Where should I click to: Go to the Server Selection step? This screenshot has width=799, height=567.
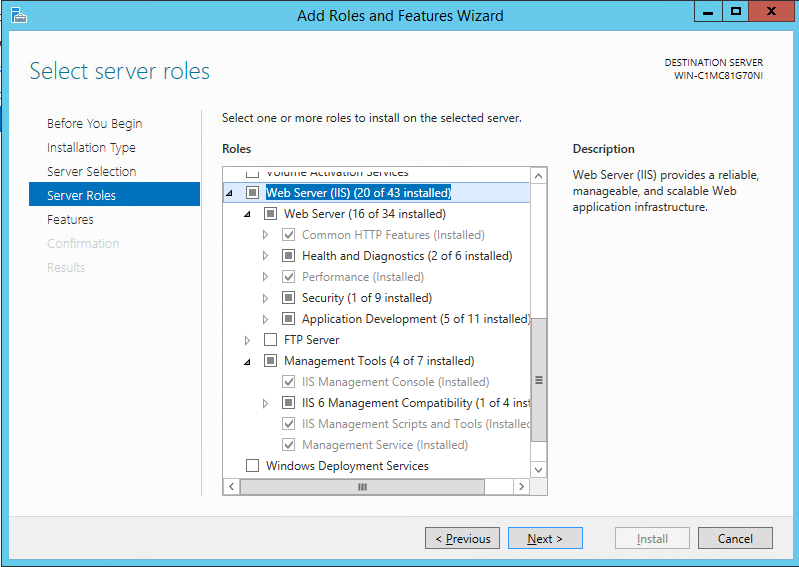(92, 171)
